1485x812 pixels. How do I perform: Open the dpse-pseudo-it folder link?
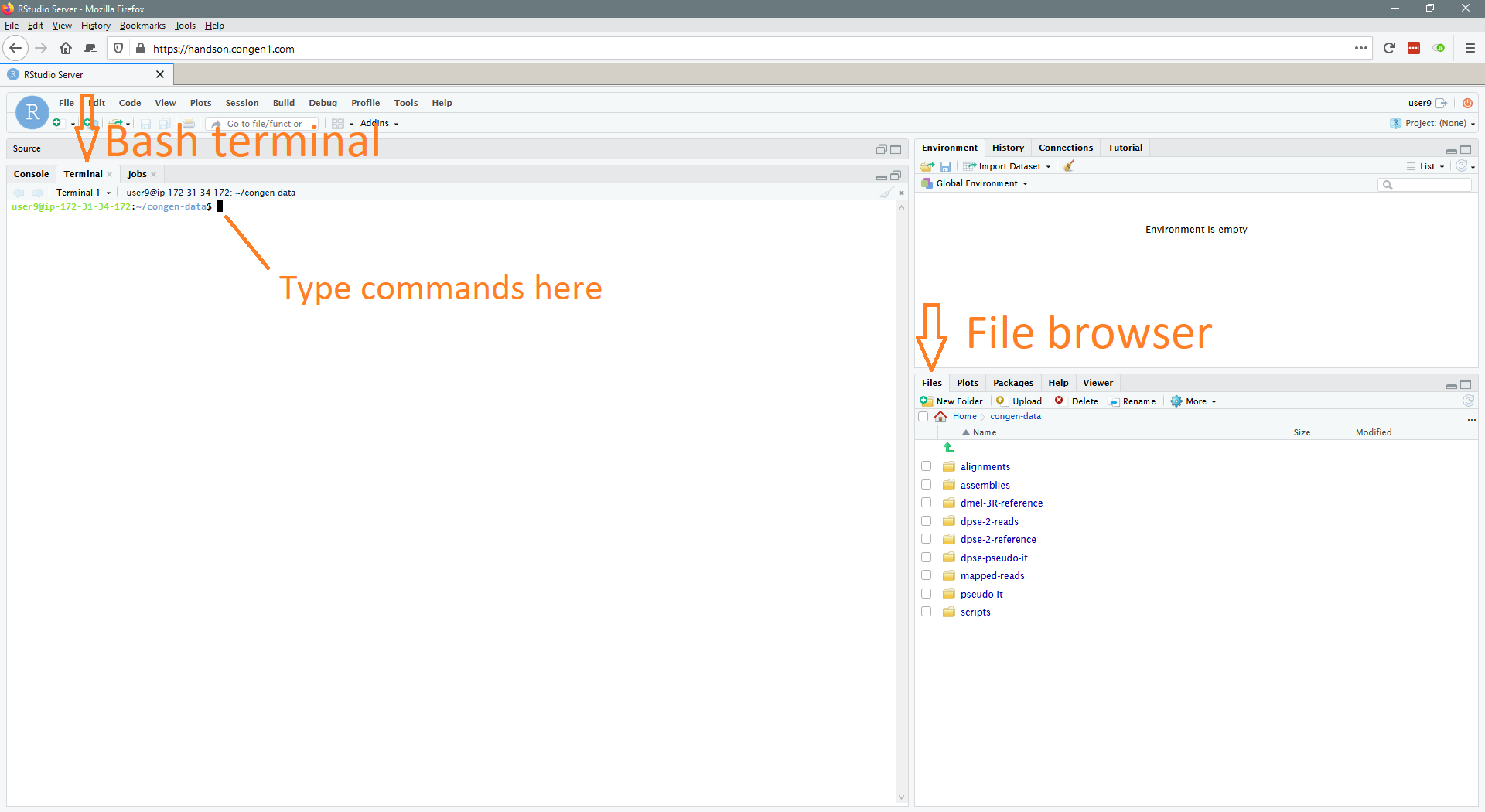[x=994, y=558]
